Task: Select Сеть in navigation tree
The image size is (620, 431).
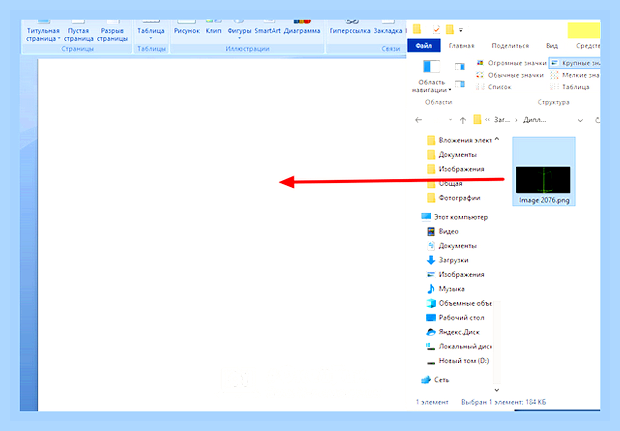Action: 435,380
